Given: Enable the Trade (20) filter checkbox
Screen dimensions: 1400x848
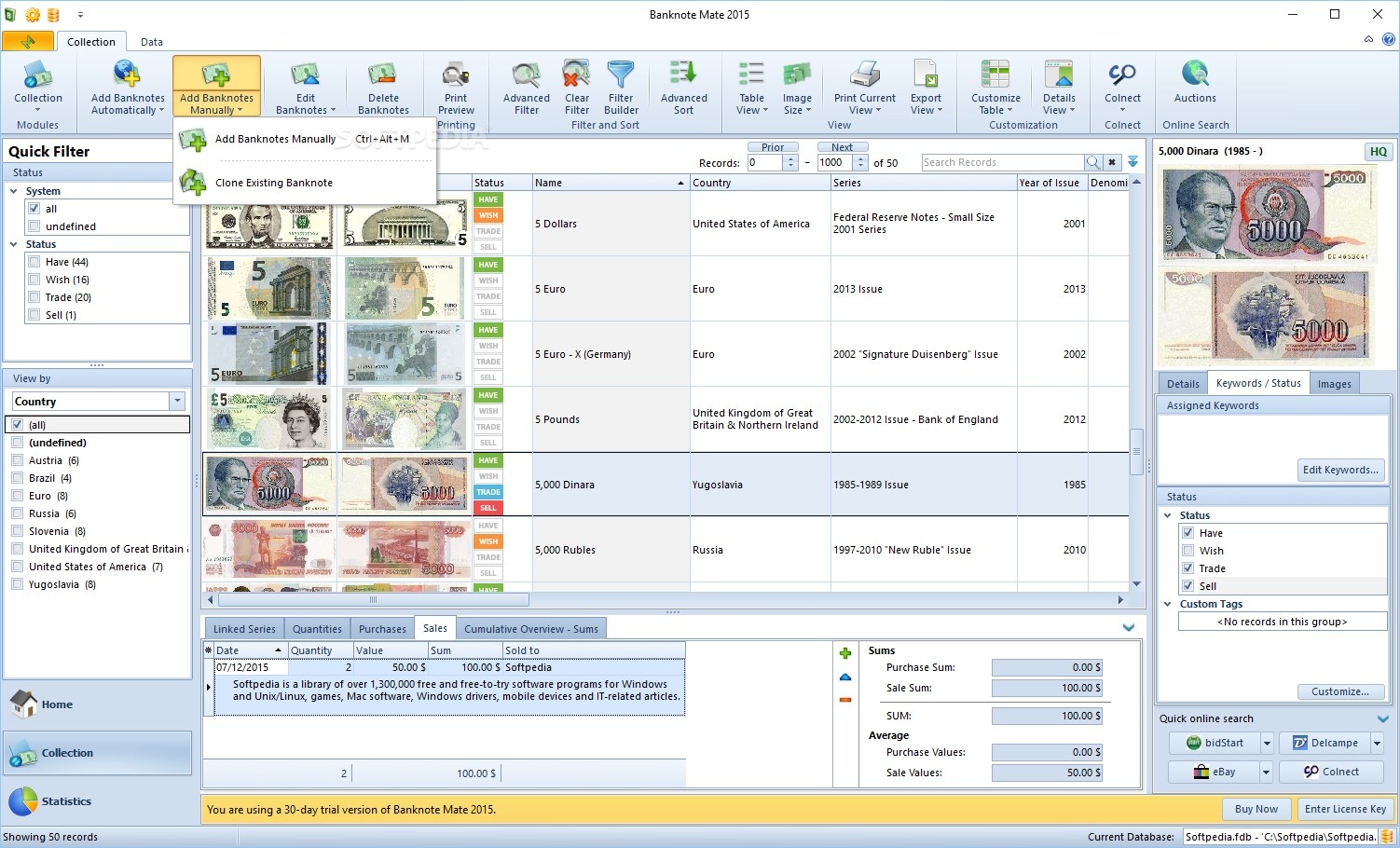Looking at the screenshot, I should tap(34, 297).
